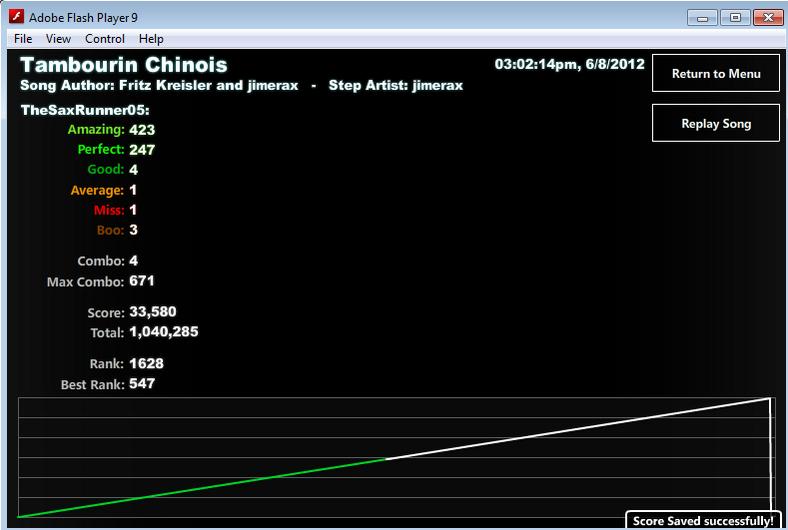Close the Flash Player window

pyautogui.click(x=768, y=18)
